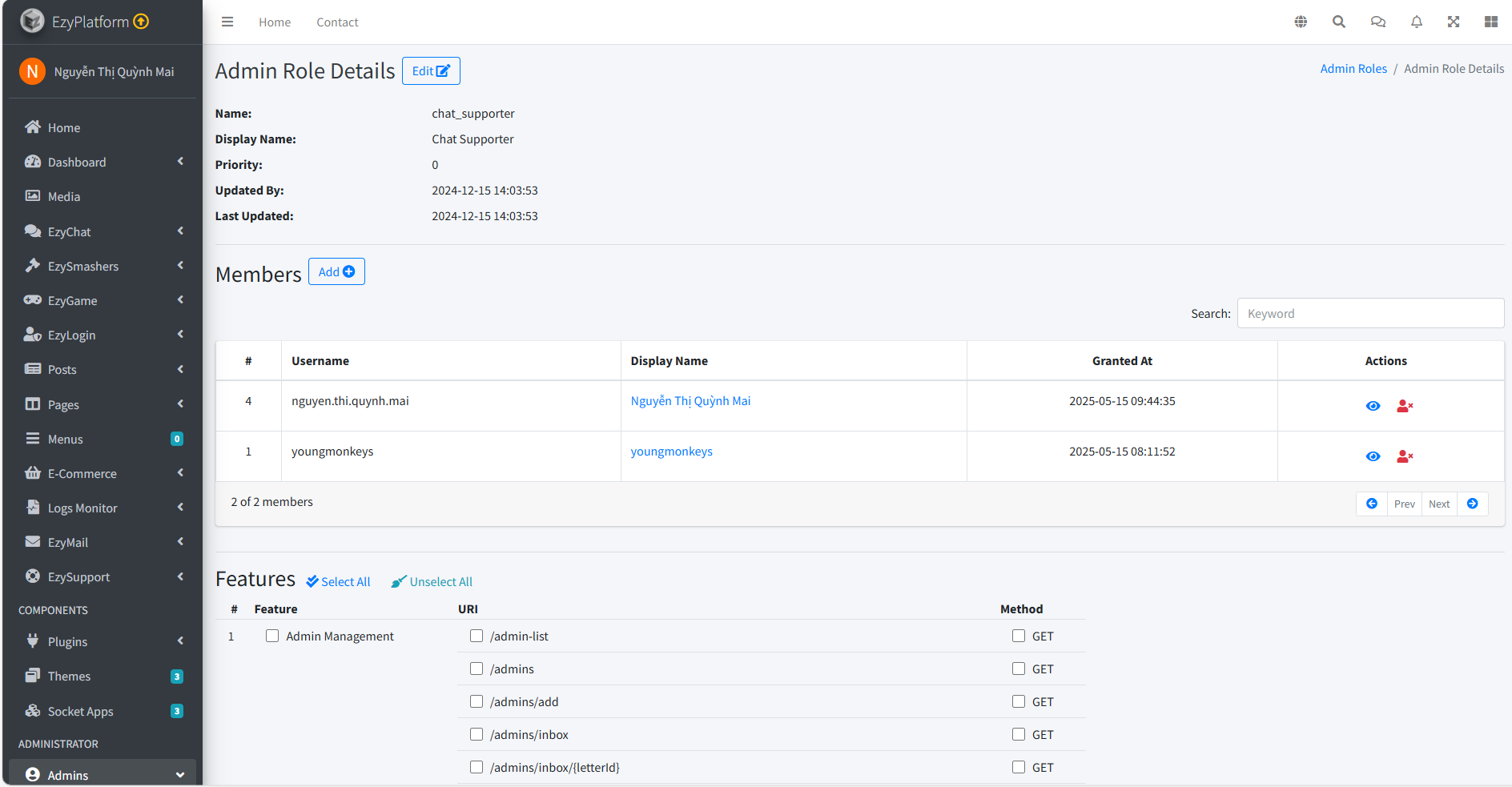1512x787 pixels.
Task: Open the chat messages icon in navbar
Action: (x=1377, y=22)
